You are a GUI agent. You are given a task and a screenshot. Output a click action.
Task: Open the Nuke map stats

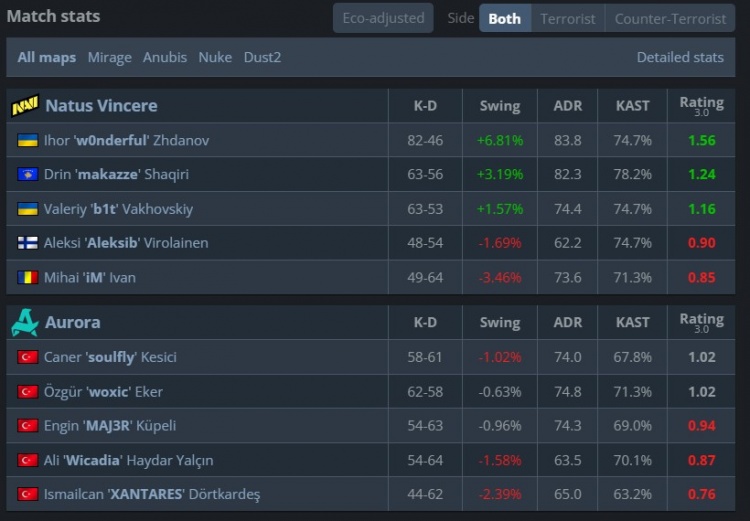pos(215,57)
